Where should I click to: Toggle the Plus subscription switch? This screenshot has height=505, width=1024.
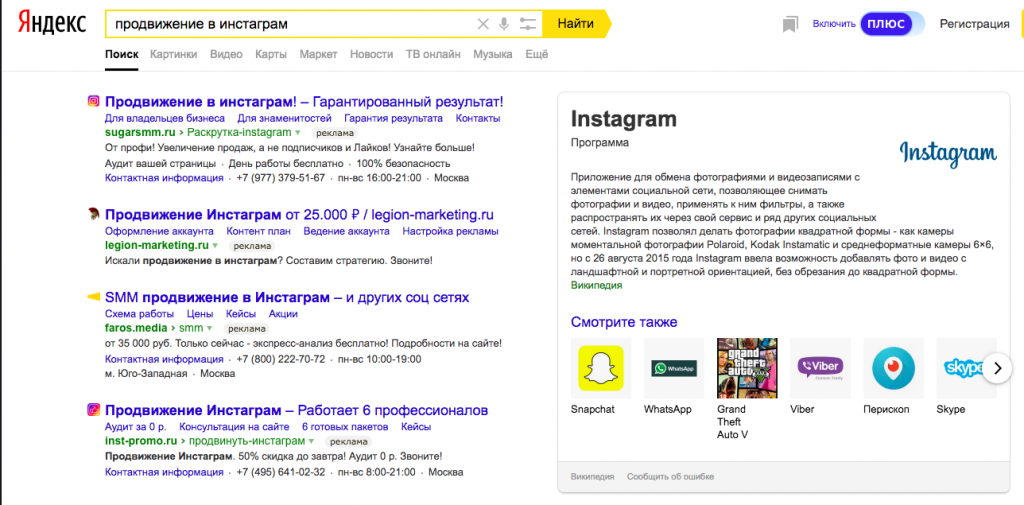(892, 24)
